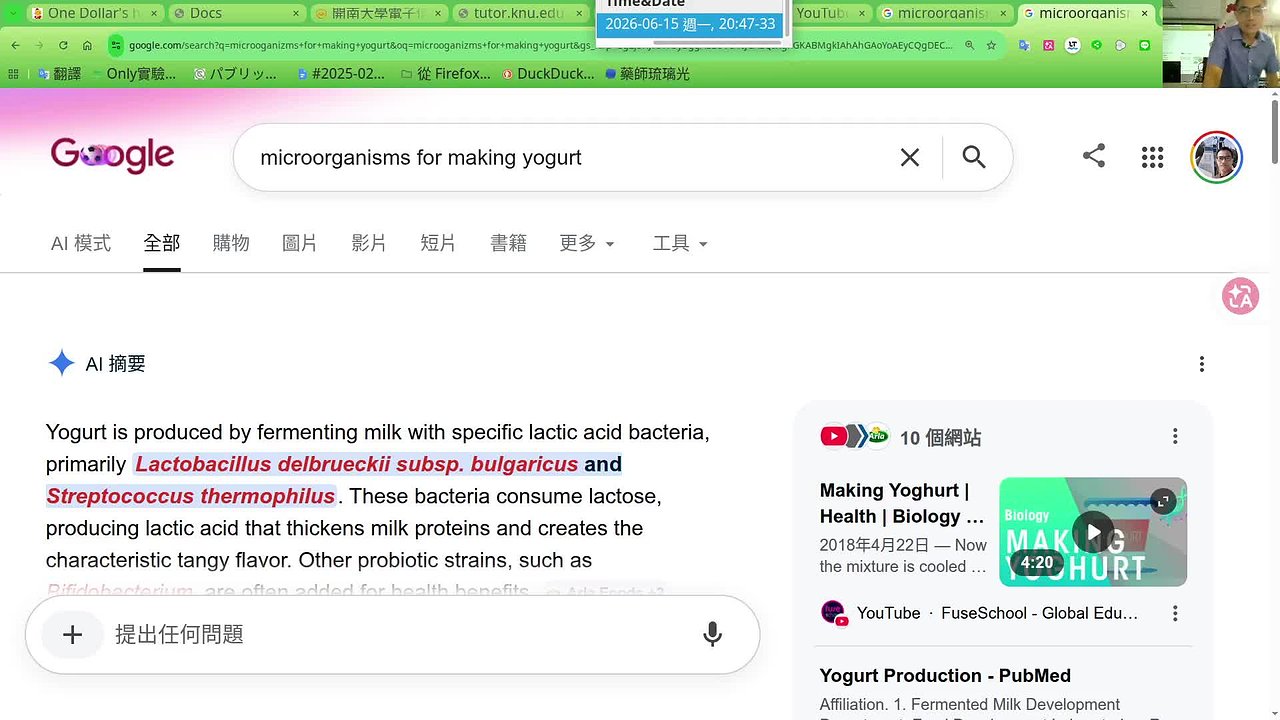The image size is (1280, 720).
Task: Open the DuckDuck bookmark
Action: [x=549, y=73]
